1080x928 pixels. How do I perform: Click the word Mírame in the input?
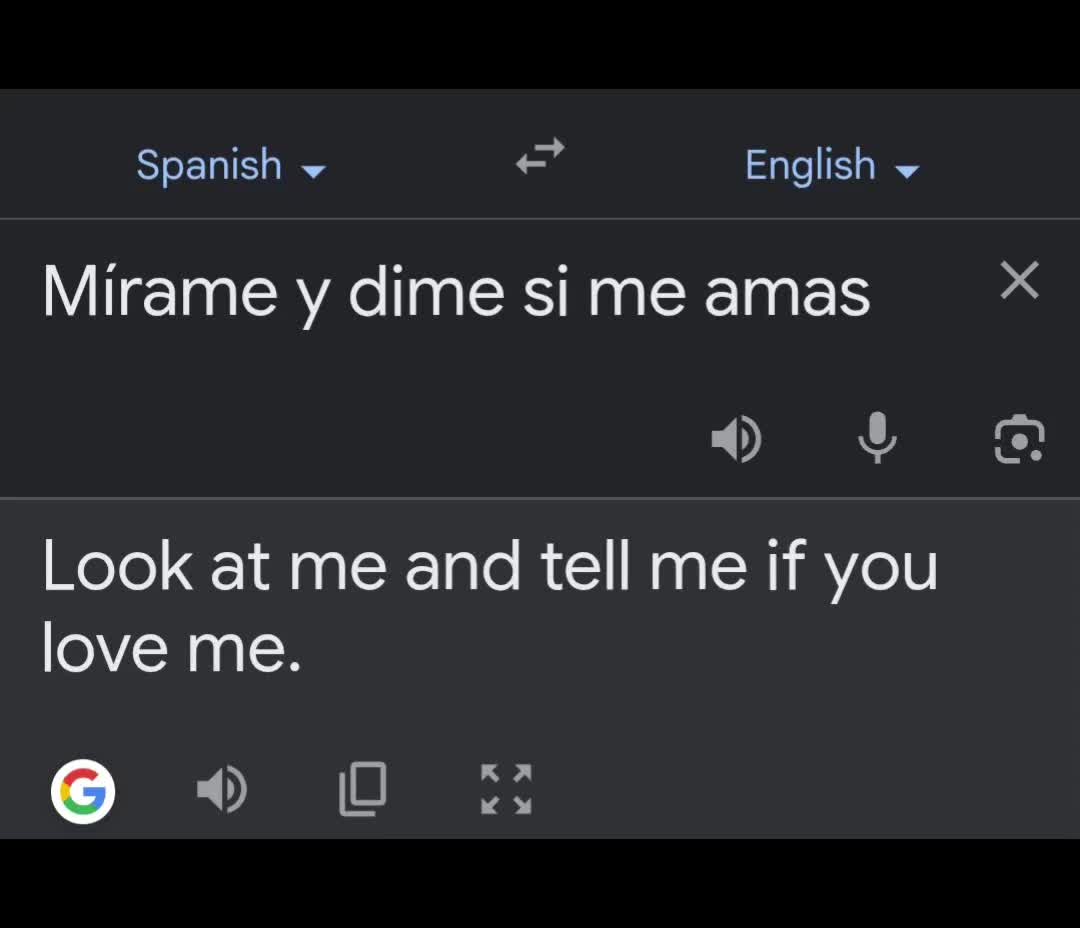tap(160, 292)
